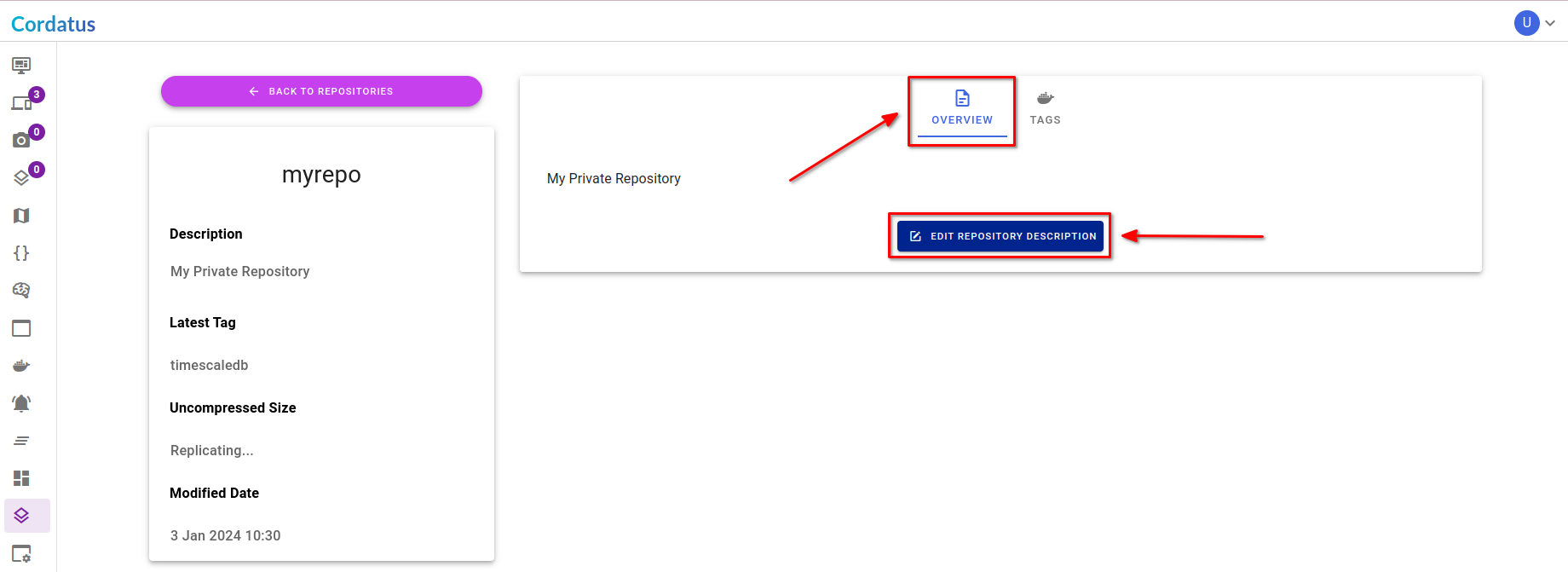Click the map icon in sidebar

click(x=21, y=216)
